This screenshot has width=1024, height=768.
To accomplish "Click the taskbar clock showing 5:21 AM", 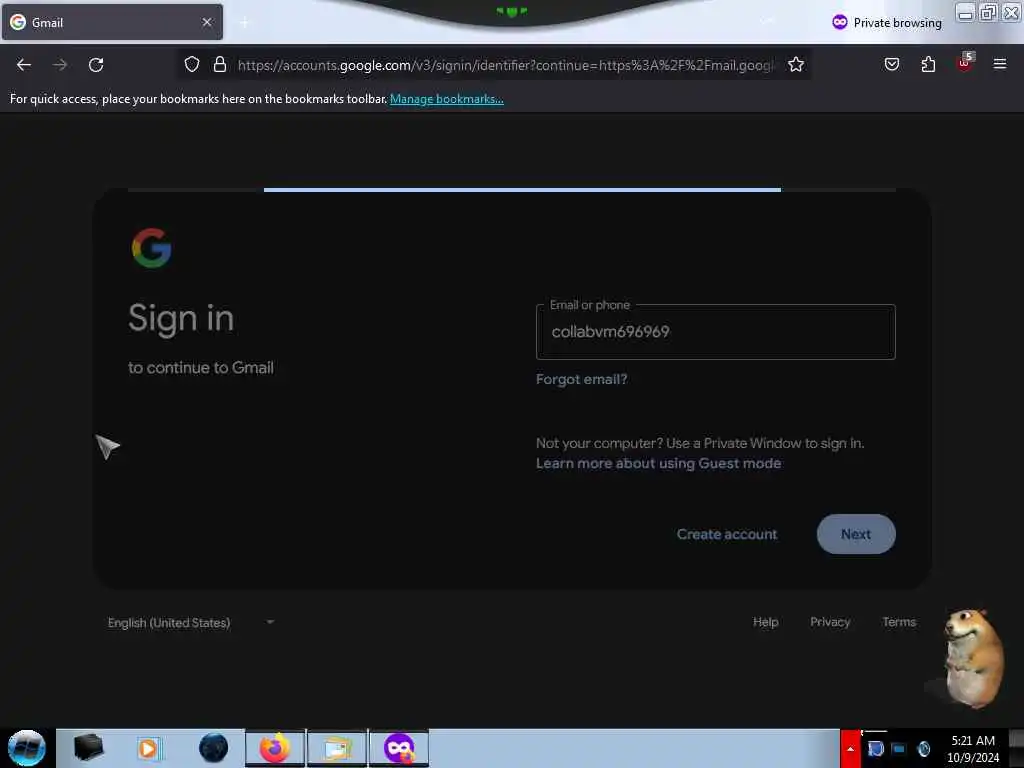I will [x=973, y=748].
